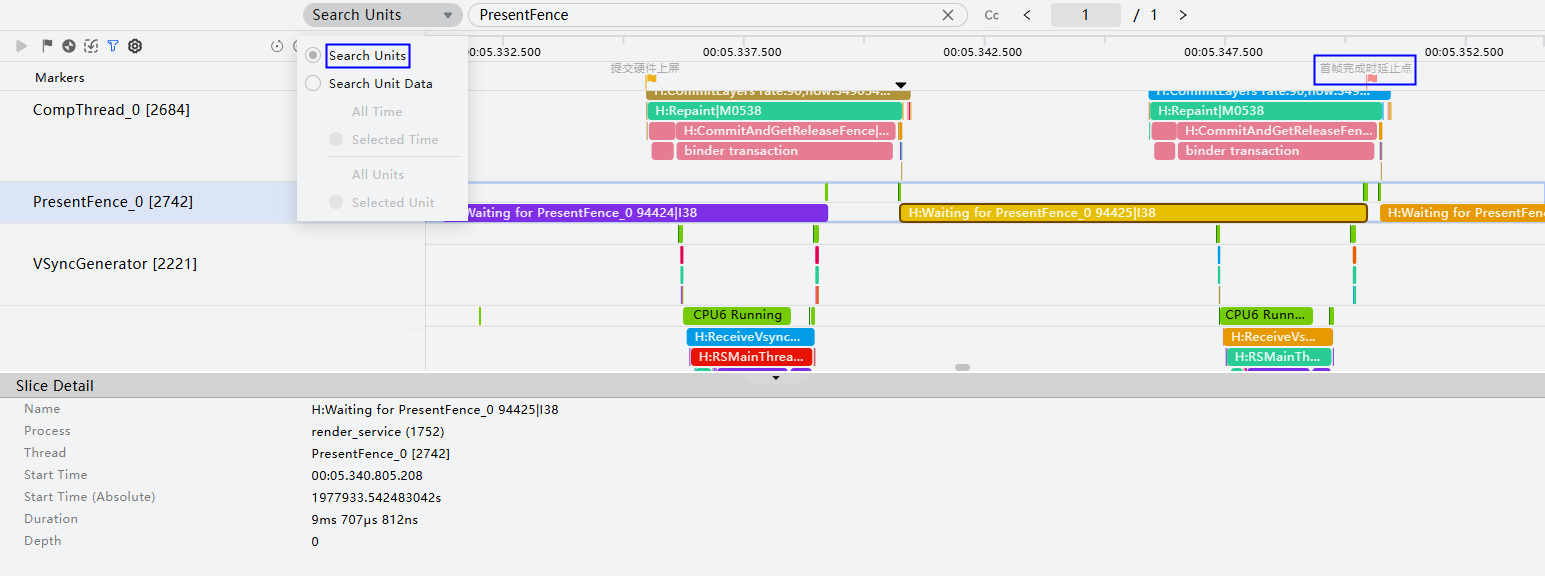Select the first H:Repaint|M0538 slice
Screen dimensions: 1545x576
pos(774,111)
